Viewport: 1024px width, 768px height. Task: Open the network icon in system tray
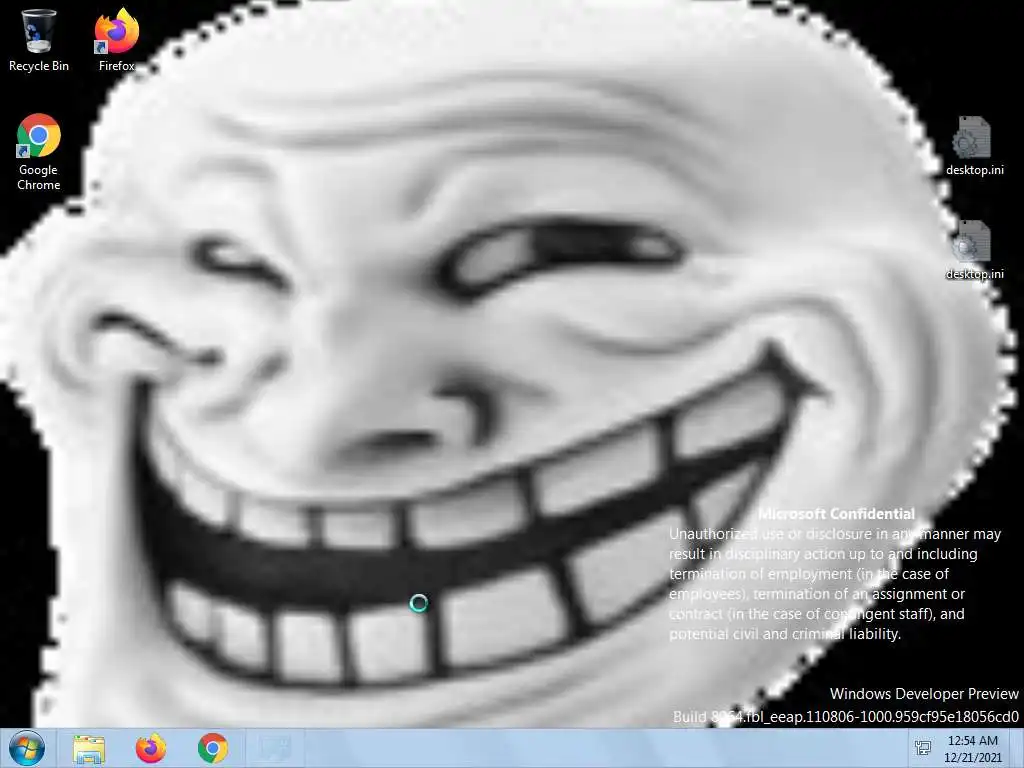click(923, 748)
